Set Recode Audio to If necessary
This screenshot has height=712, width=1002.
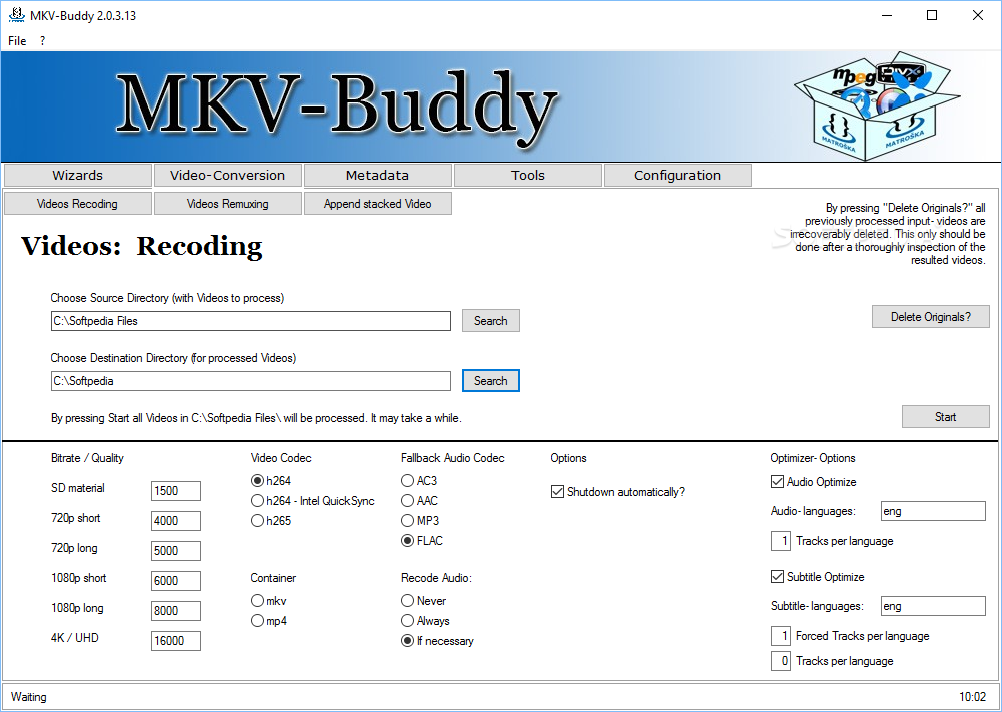(x=437, y=641)
